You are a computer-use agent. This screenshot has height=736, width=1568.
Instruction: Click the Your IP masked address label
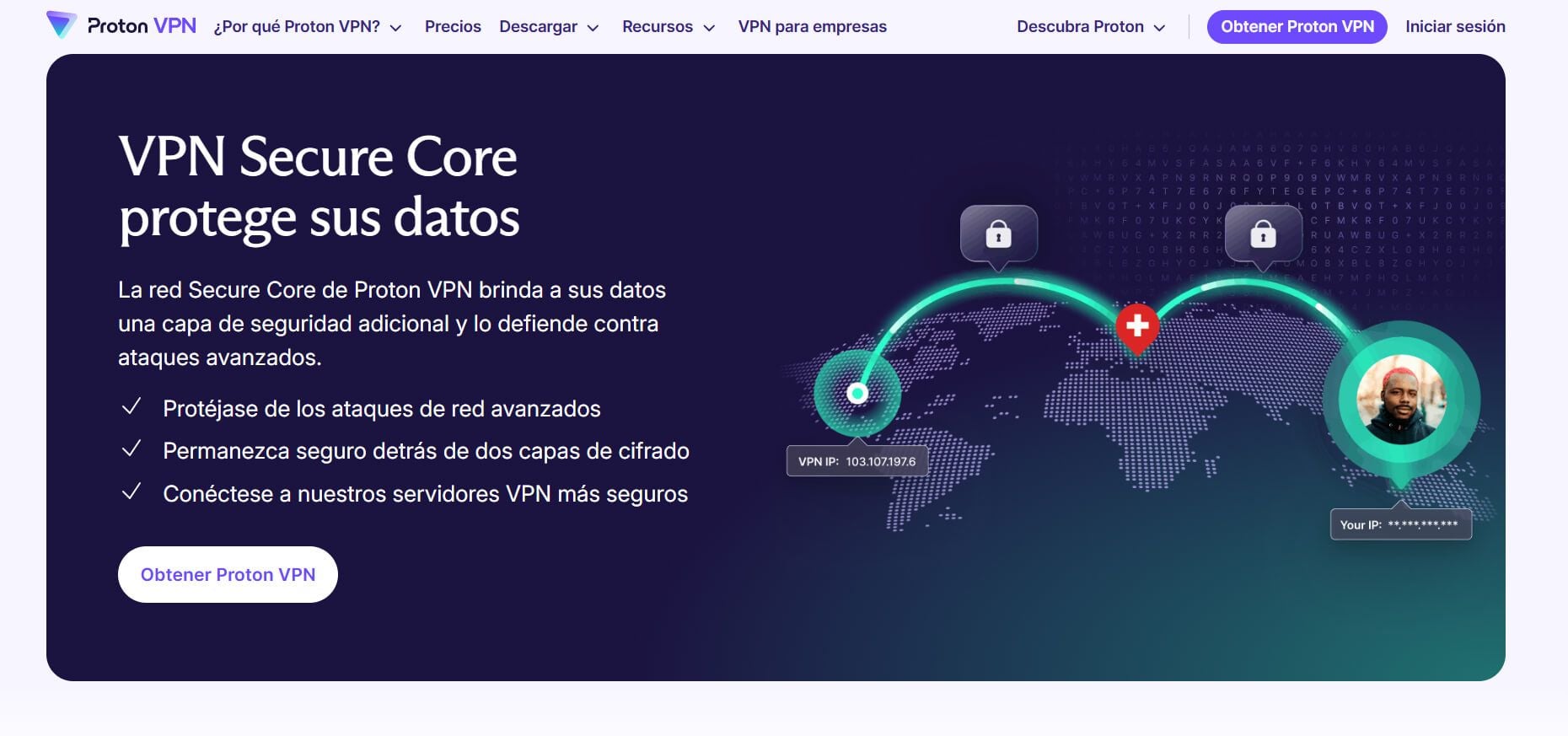click(1400, 524)
